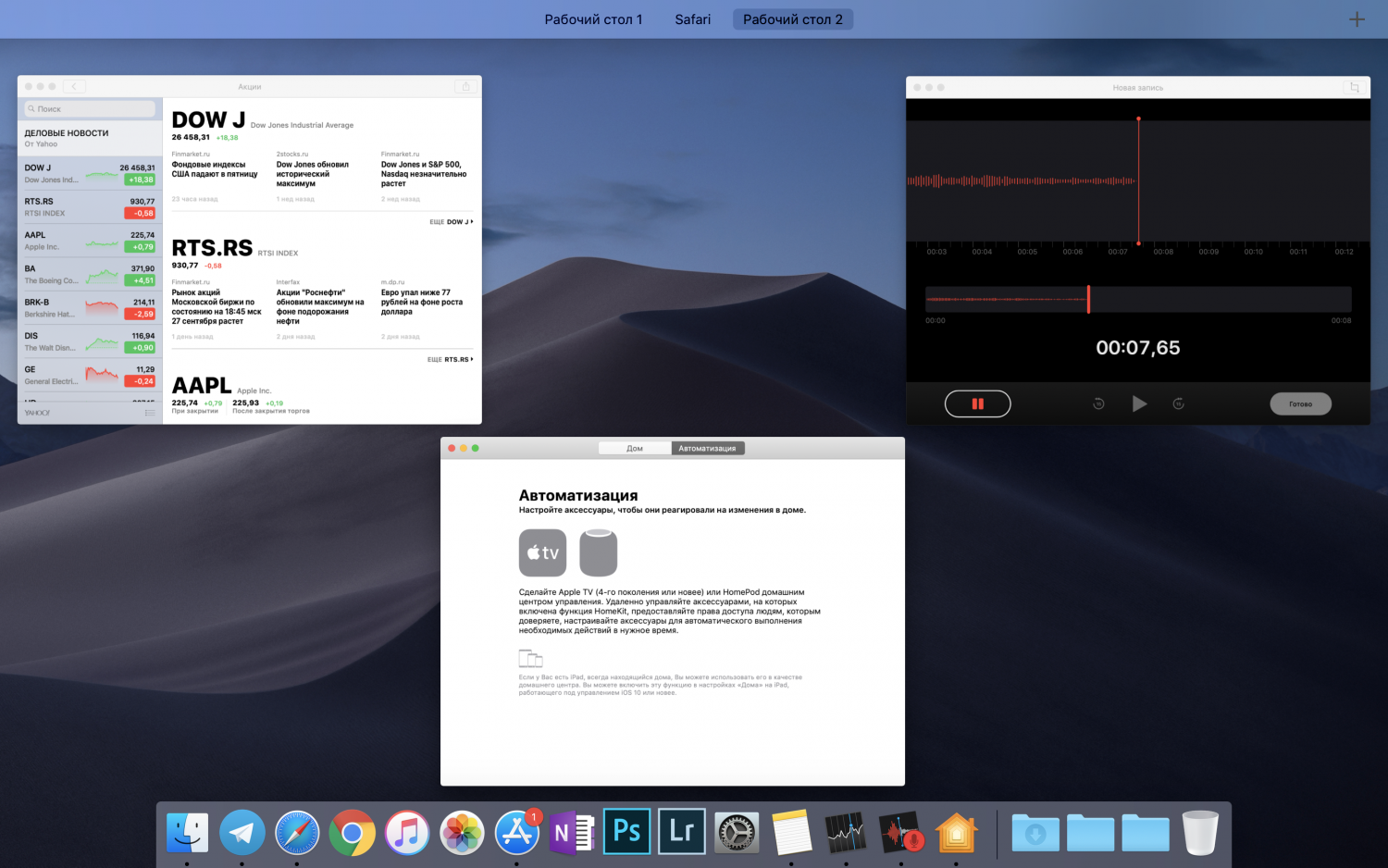The width and height of the screenshot is (1388, 868).
Task: Open App Store with update badge
Action: tap(517, 833)
